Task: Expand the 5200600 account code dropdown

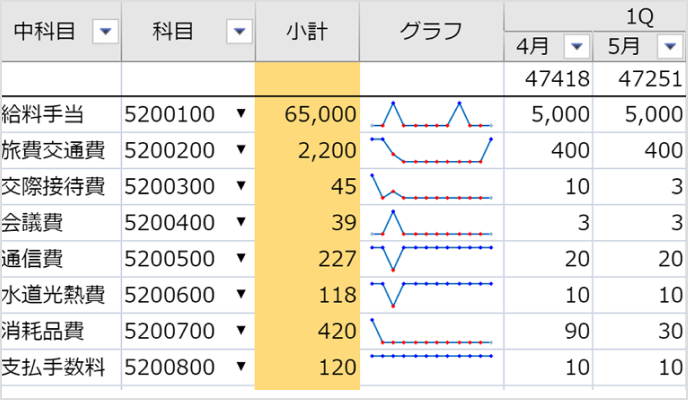Action: (x=241, y=294)
